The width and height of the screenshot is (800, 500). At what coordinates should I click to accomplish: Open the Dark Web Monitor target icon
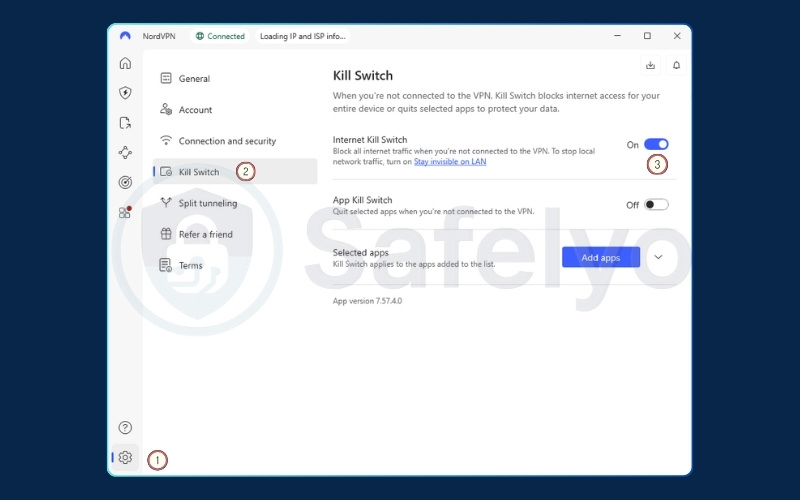125,182
